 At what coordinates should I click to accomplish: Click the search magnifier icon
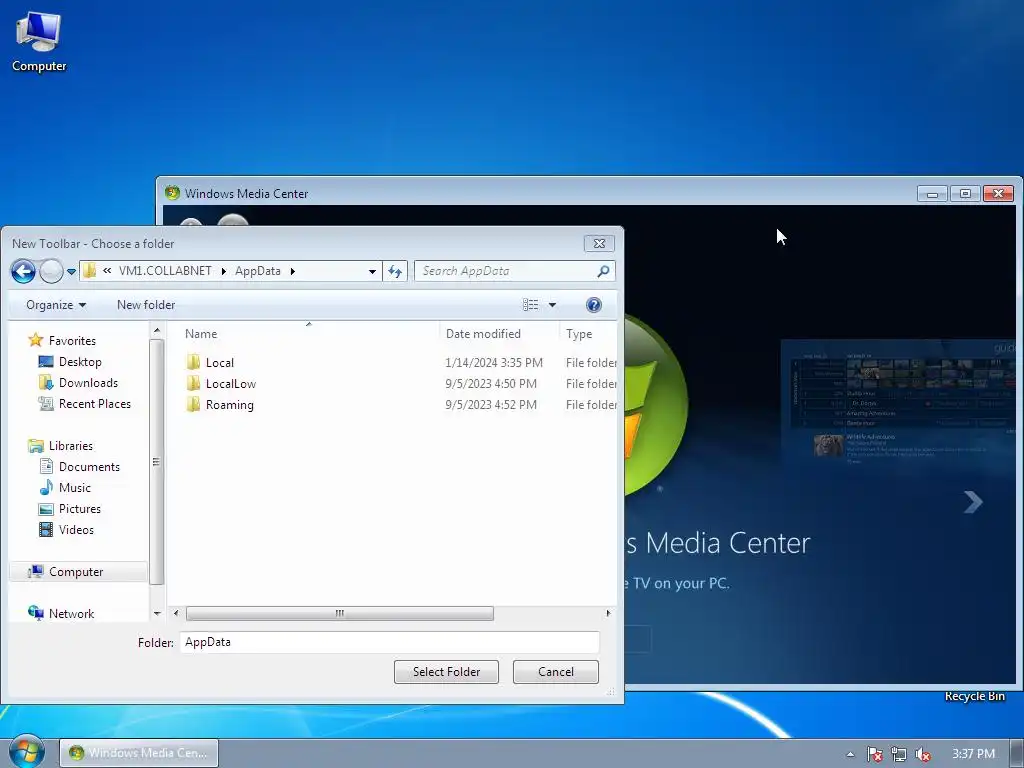point(603,271)
